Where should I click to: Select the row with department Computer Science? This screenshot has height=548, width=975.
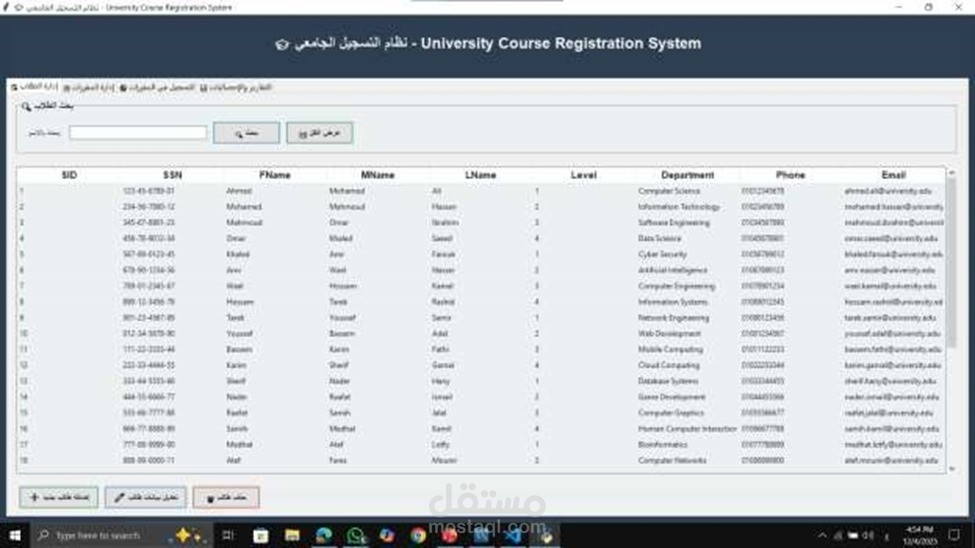tap(481, 191)
